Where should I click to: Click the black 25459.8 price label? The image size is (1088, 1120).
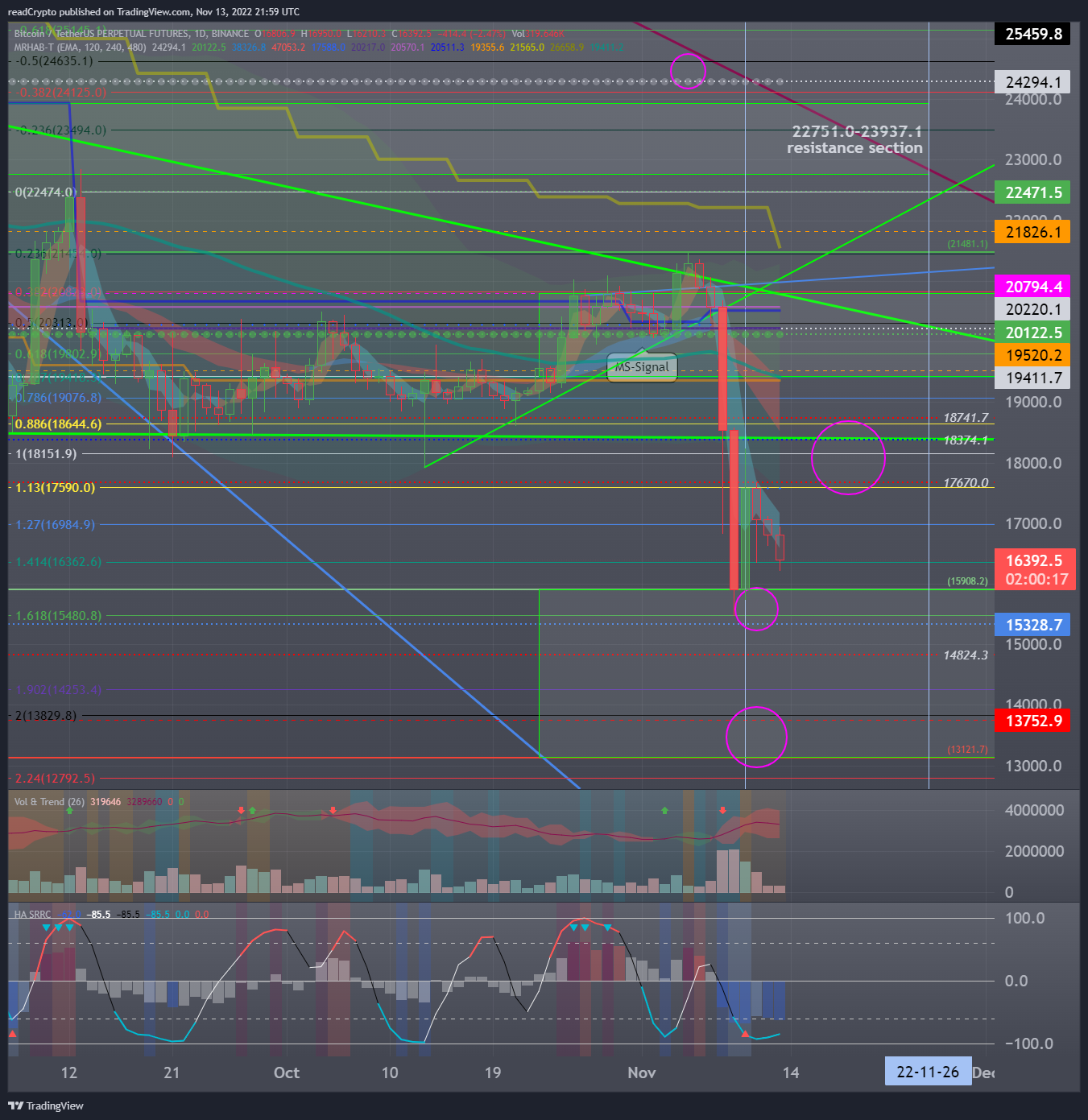point(1033,34)
